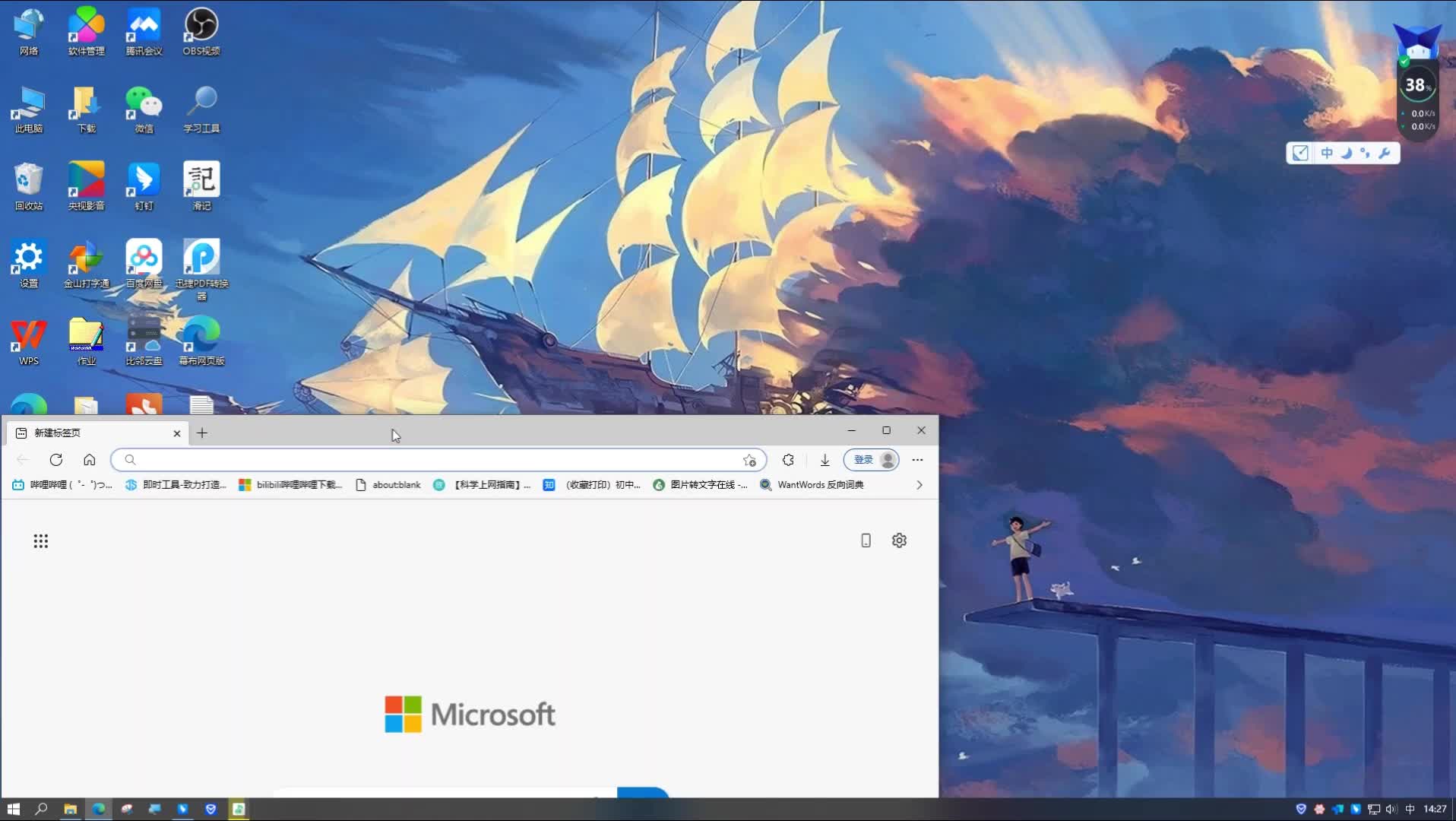Open taskbar search magnifier

[x=41, y=810]
